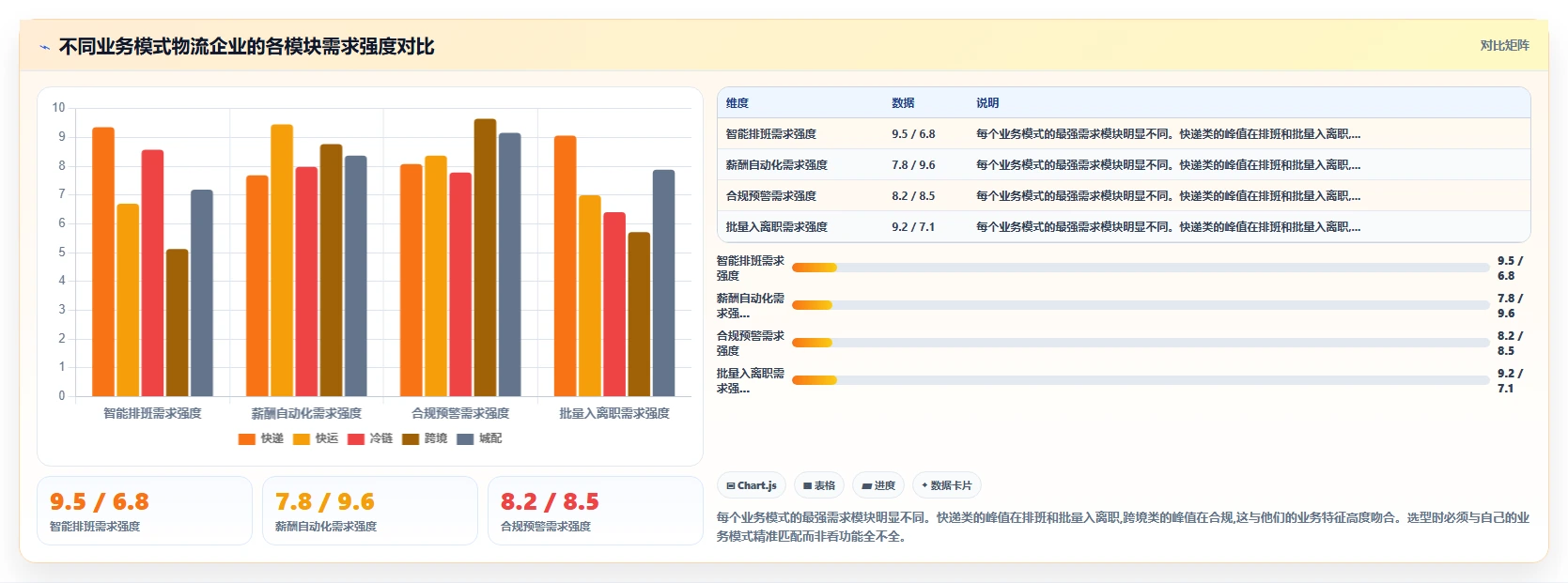Click the small icon beside the card title
The width and height of the screenshot is (1568, 583).
coord(44,47)
